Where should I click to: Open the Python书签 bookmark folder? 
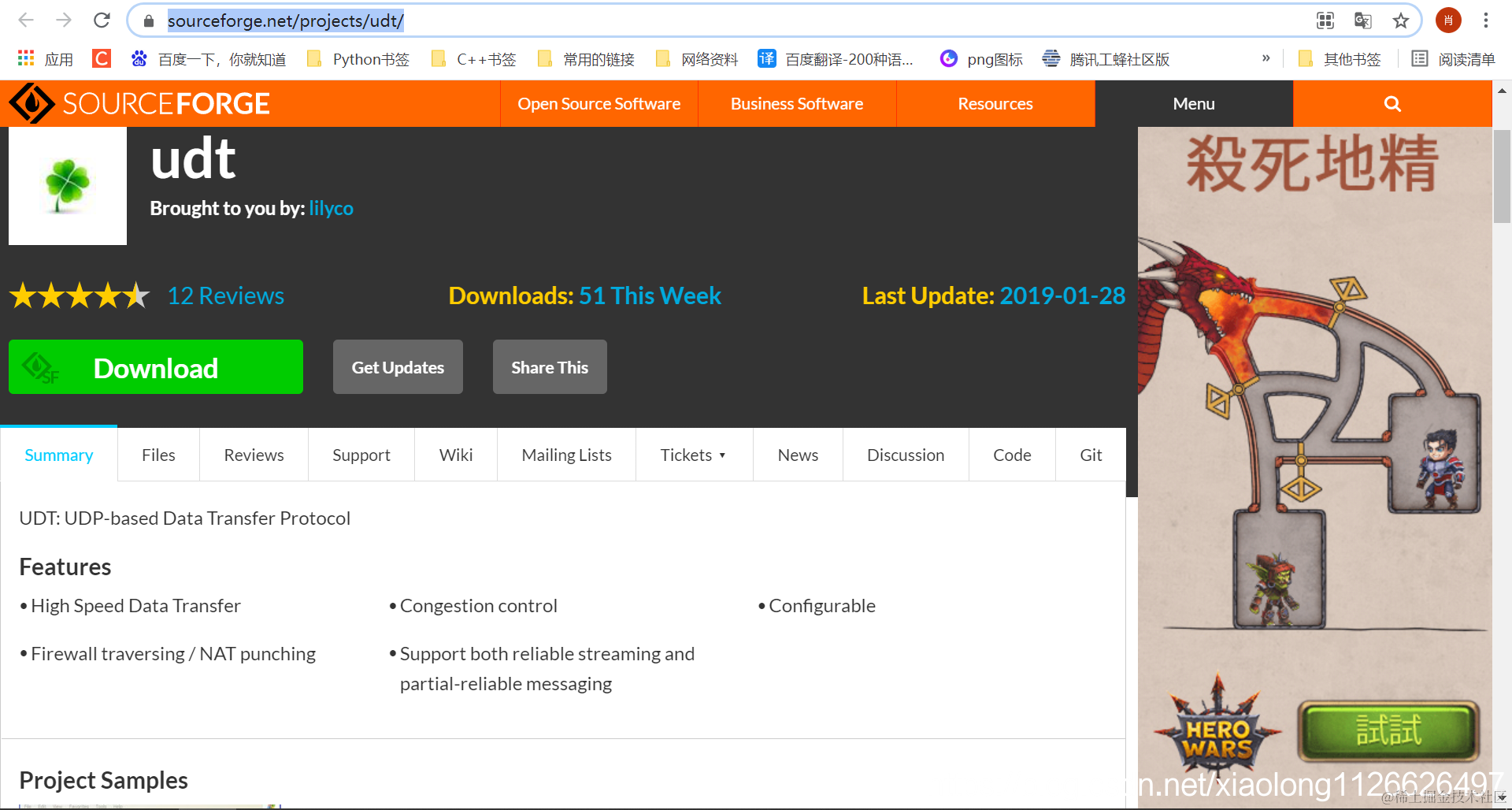358,59
